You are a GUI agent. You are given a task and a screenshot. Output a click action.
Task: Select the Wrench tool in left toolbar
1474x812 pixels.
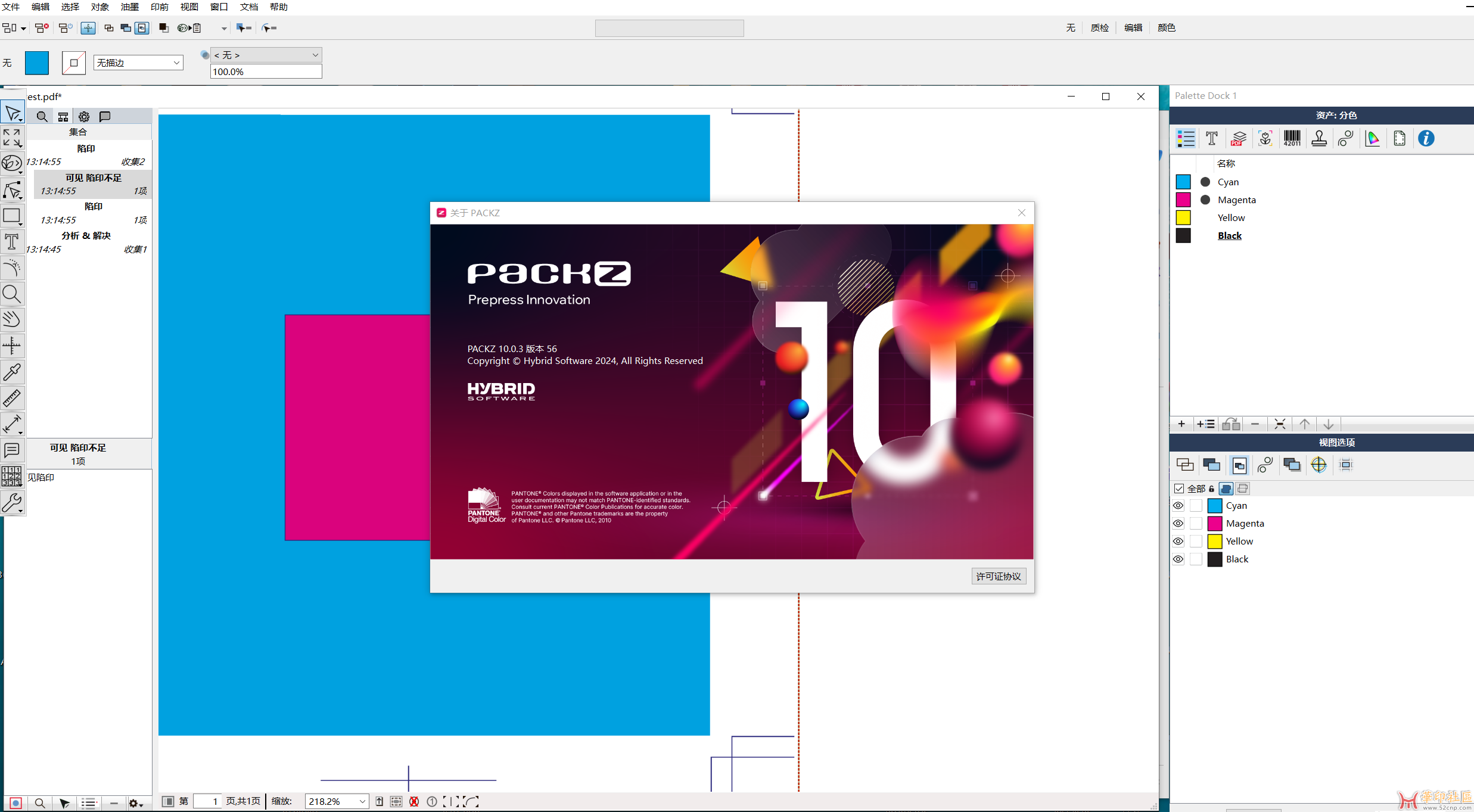[12, 503]
